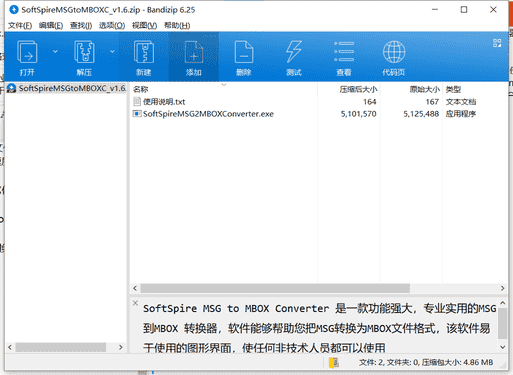Image resolution: width=513 pixels, height=375 pixels.
Task: Click the file list horizontal scrollbar thumb
Action: pyautogui.click(x=275, y=288)
